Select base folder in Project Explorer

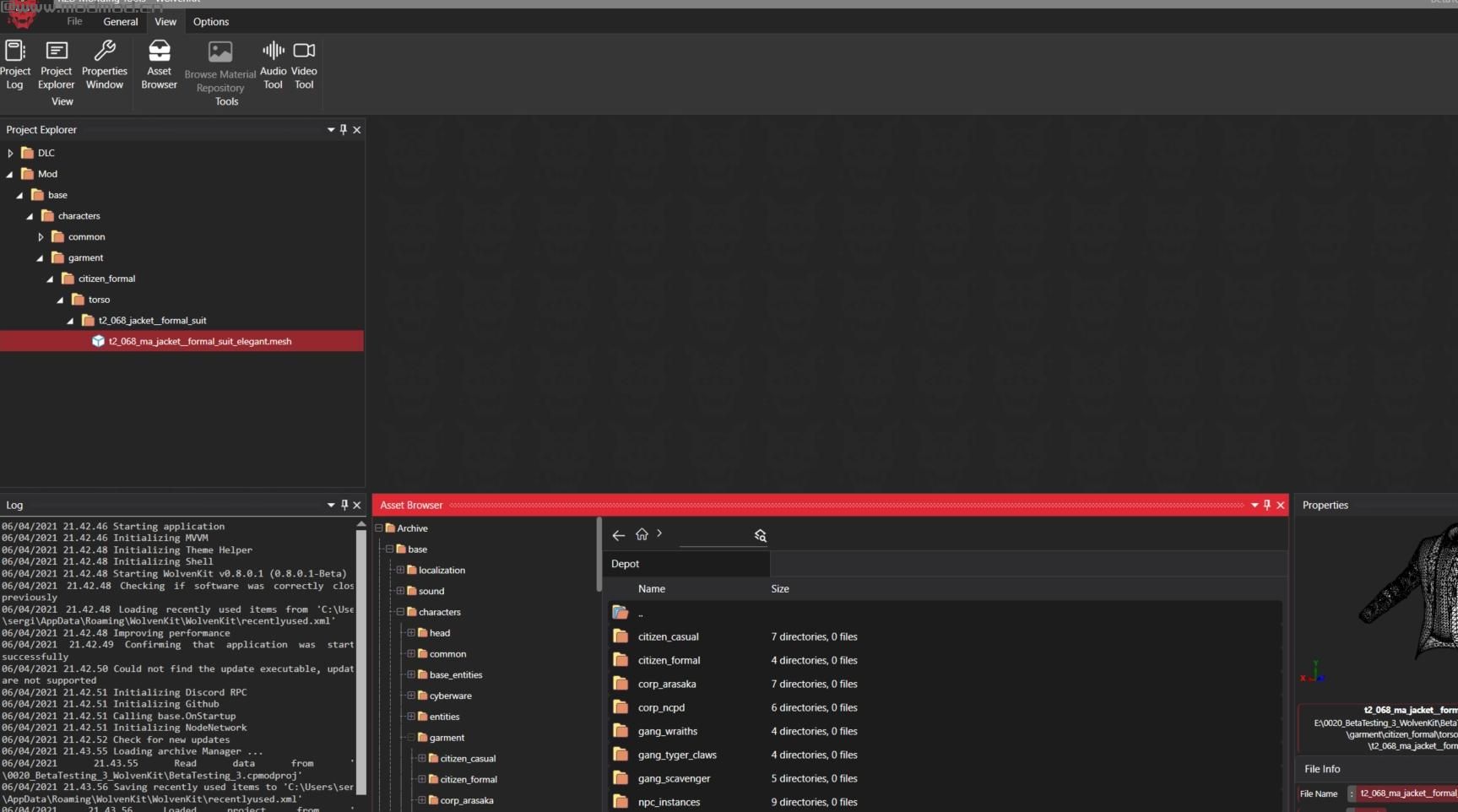pyautogui.click(x=57, y=195)
